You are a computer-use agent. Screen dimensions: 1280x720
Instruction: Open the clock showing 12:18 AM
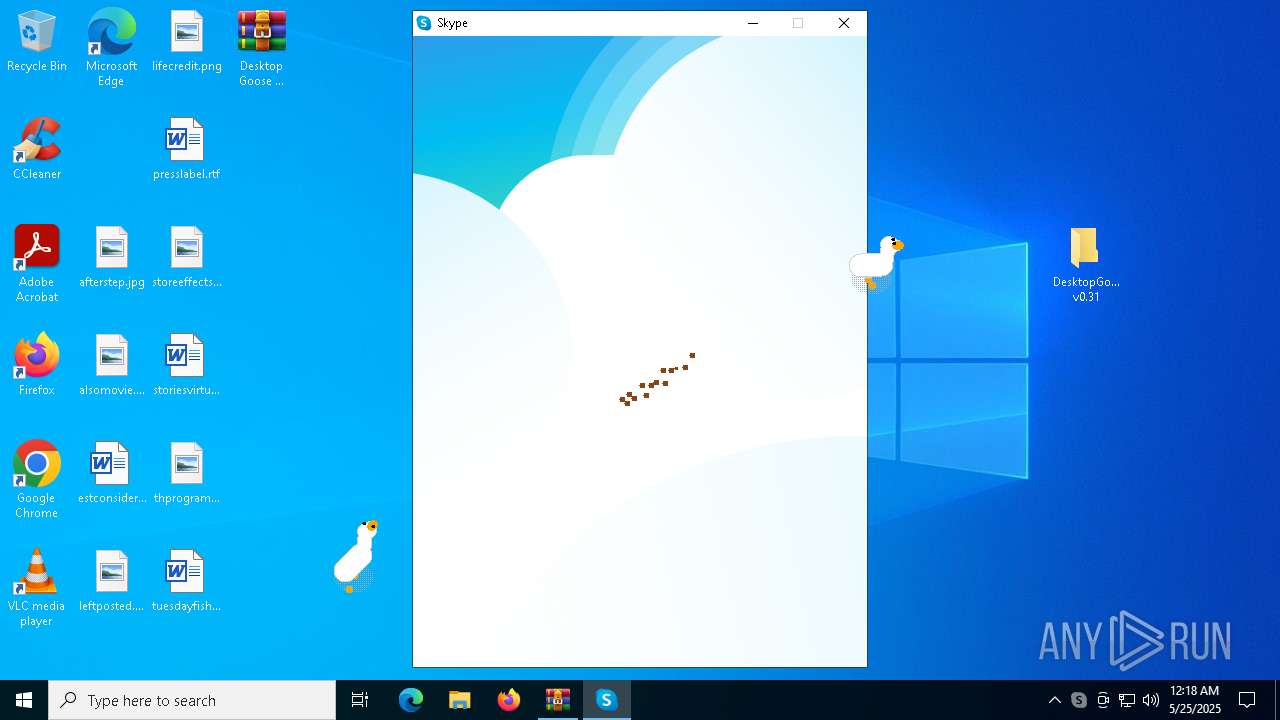(x=1195, y=700)
